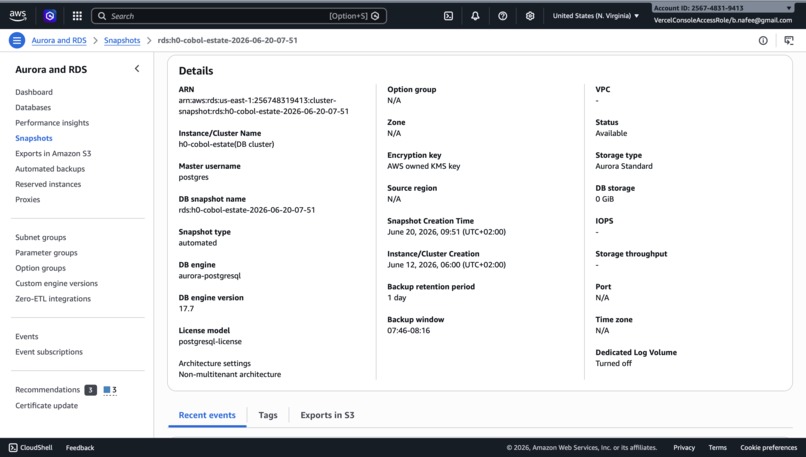Click the Non-multitenant architecture value
Screen dimensions: 806x457
point(230,375)
